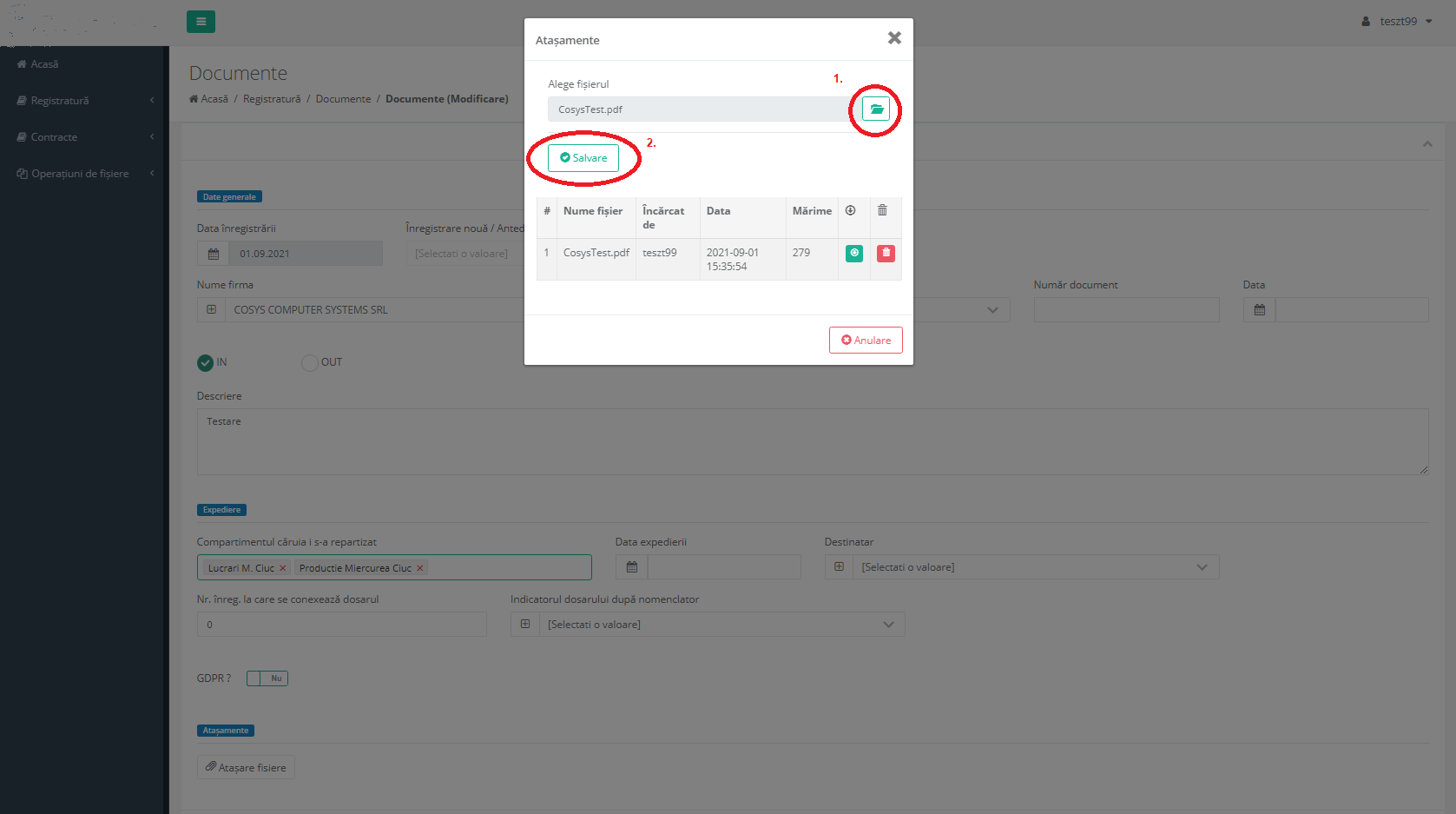Screen dimensions: 1456x814
Task: Select the IN radio option
Action: pos(206,363)
